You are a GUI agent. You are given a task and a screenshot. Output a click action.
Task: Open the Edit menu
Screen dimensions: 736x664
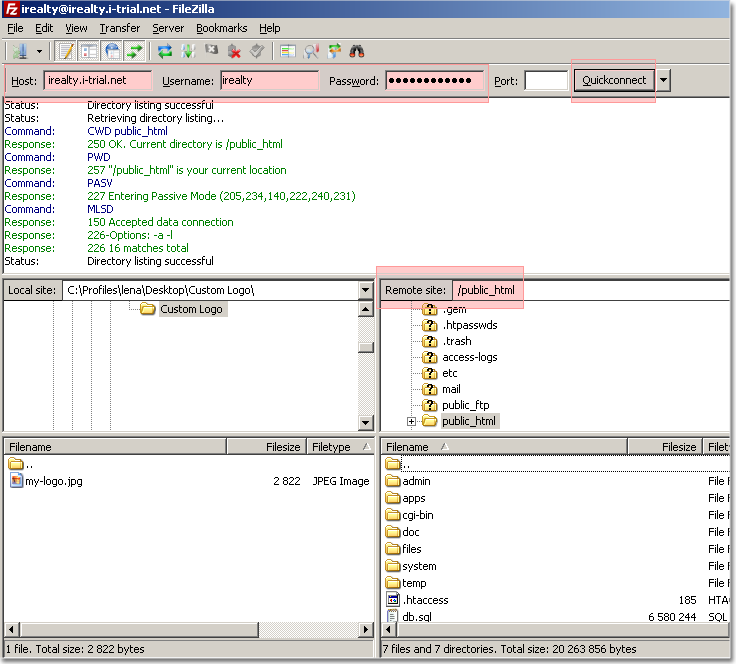pyautogui.click(x=44, y=28)
